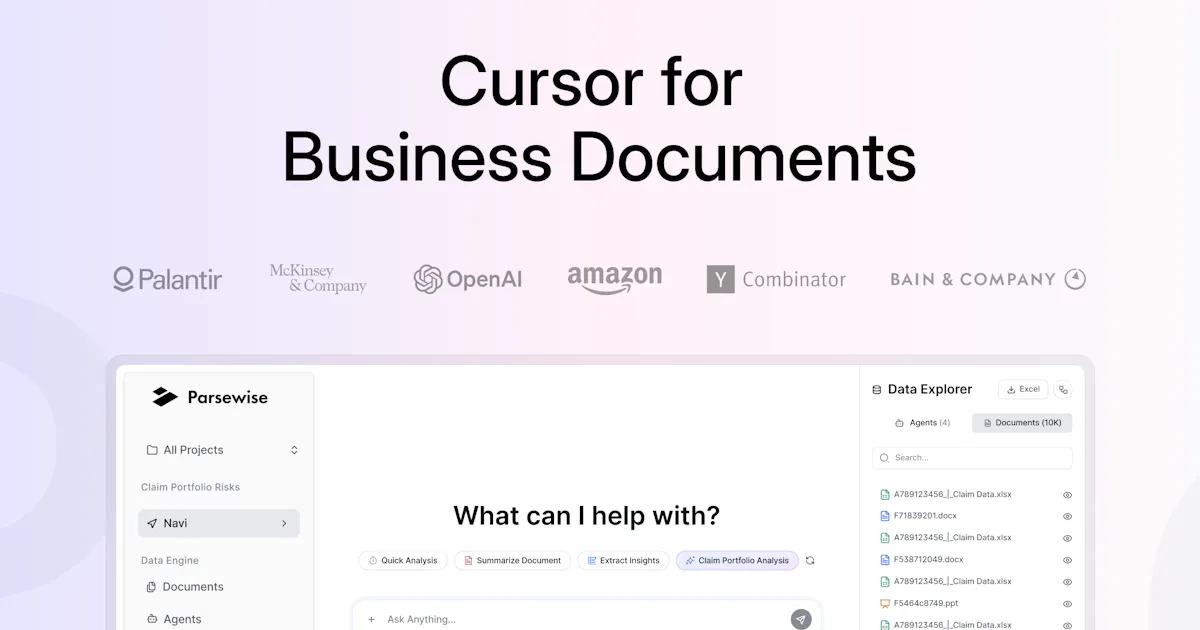Open file F71839201.docx
The image size is (1200, 630).
925,516
